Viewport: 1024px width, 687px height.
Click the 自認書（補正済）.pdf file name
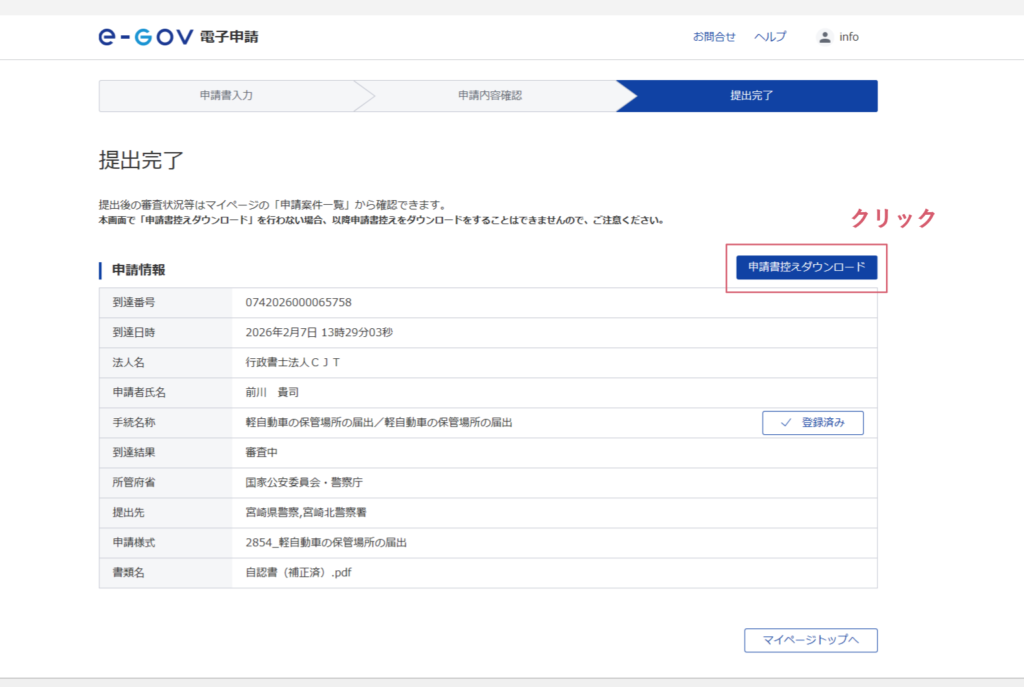coord(298,573)
